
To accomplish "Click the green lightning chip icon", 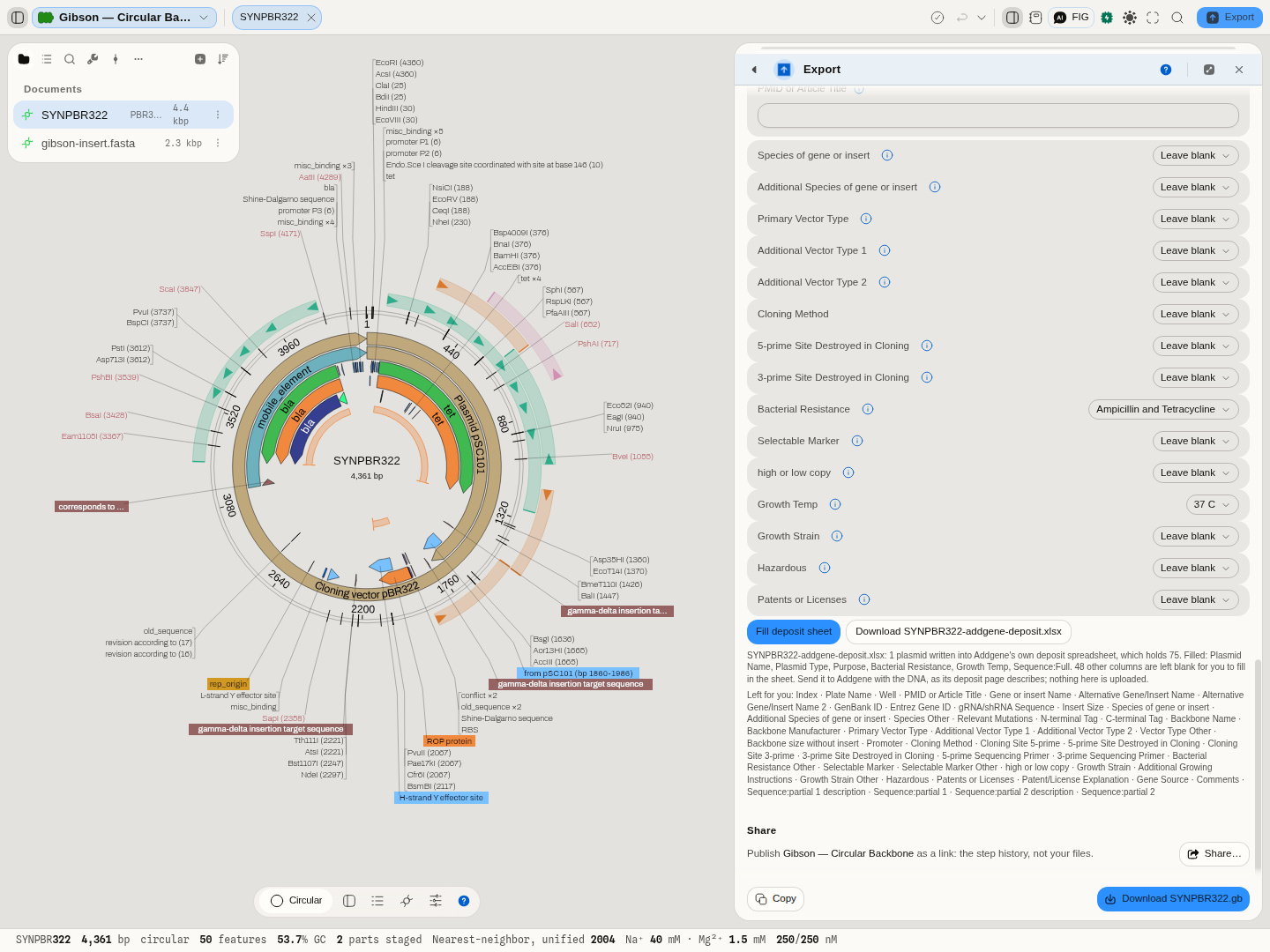I will (1107, 18).
